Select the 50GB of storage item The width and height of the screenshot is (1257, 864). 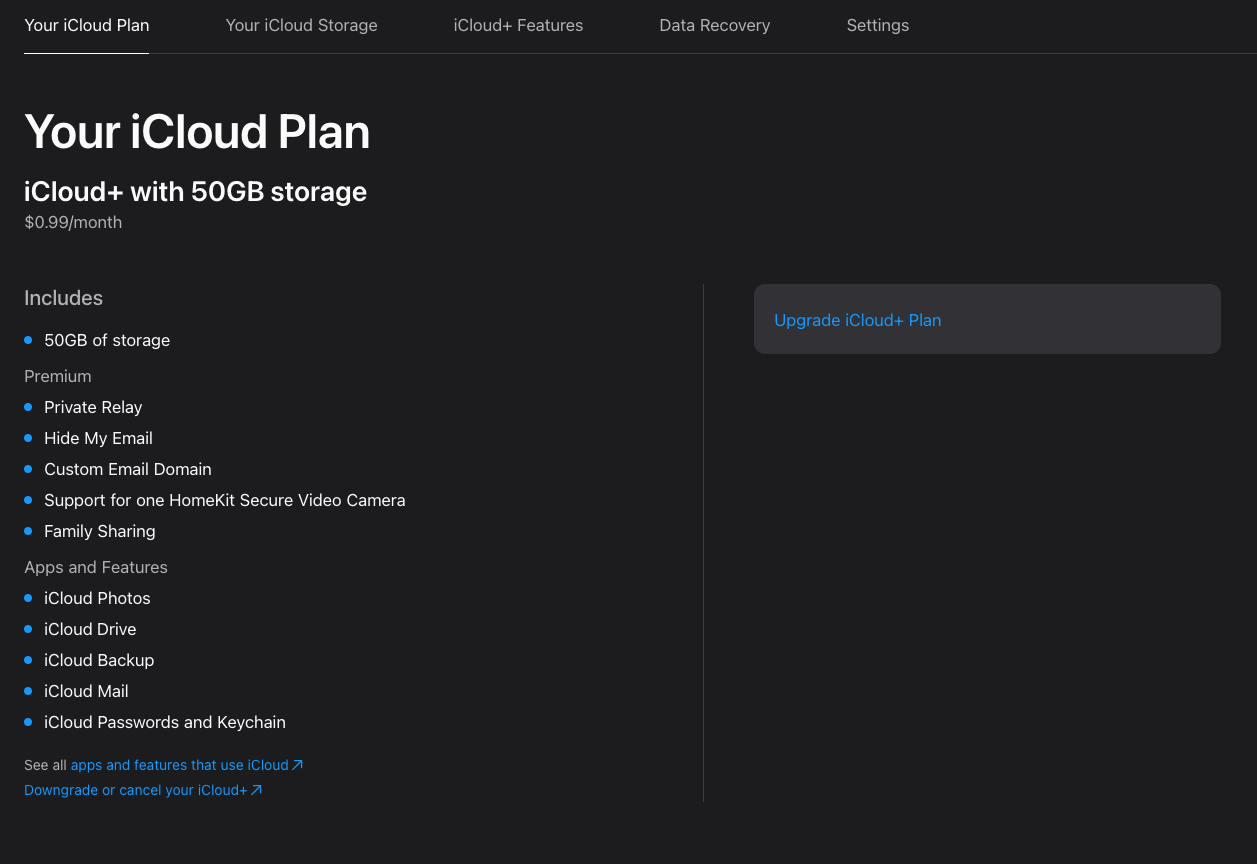pyautogui.click(x=107, y=340)
